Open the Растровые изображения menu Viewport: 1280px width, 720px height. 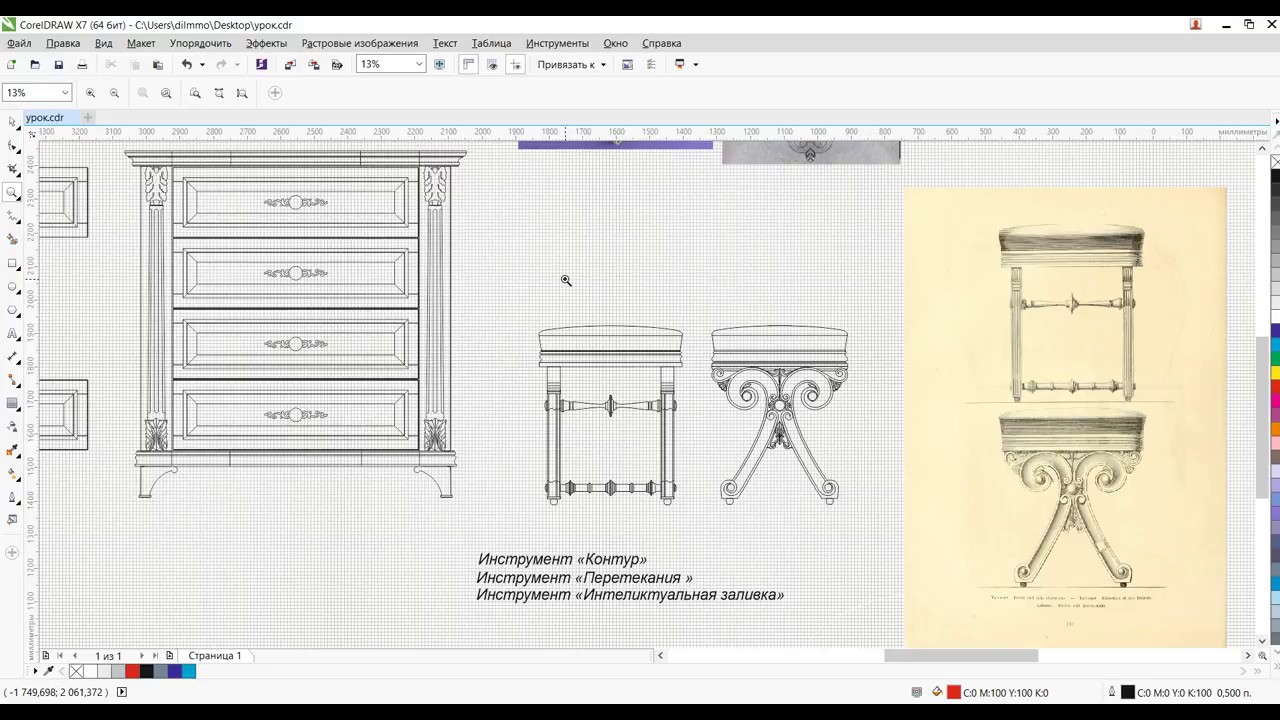[x=360, y=43]
